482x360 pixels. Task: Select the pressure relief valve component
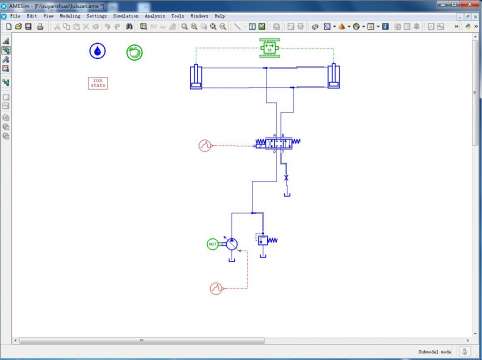pyautogui.click(x=267, y=240)
